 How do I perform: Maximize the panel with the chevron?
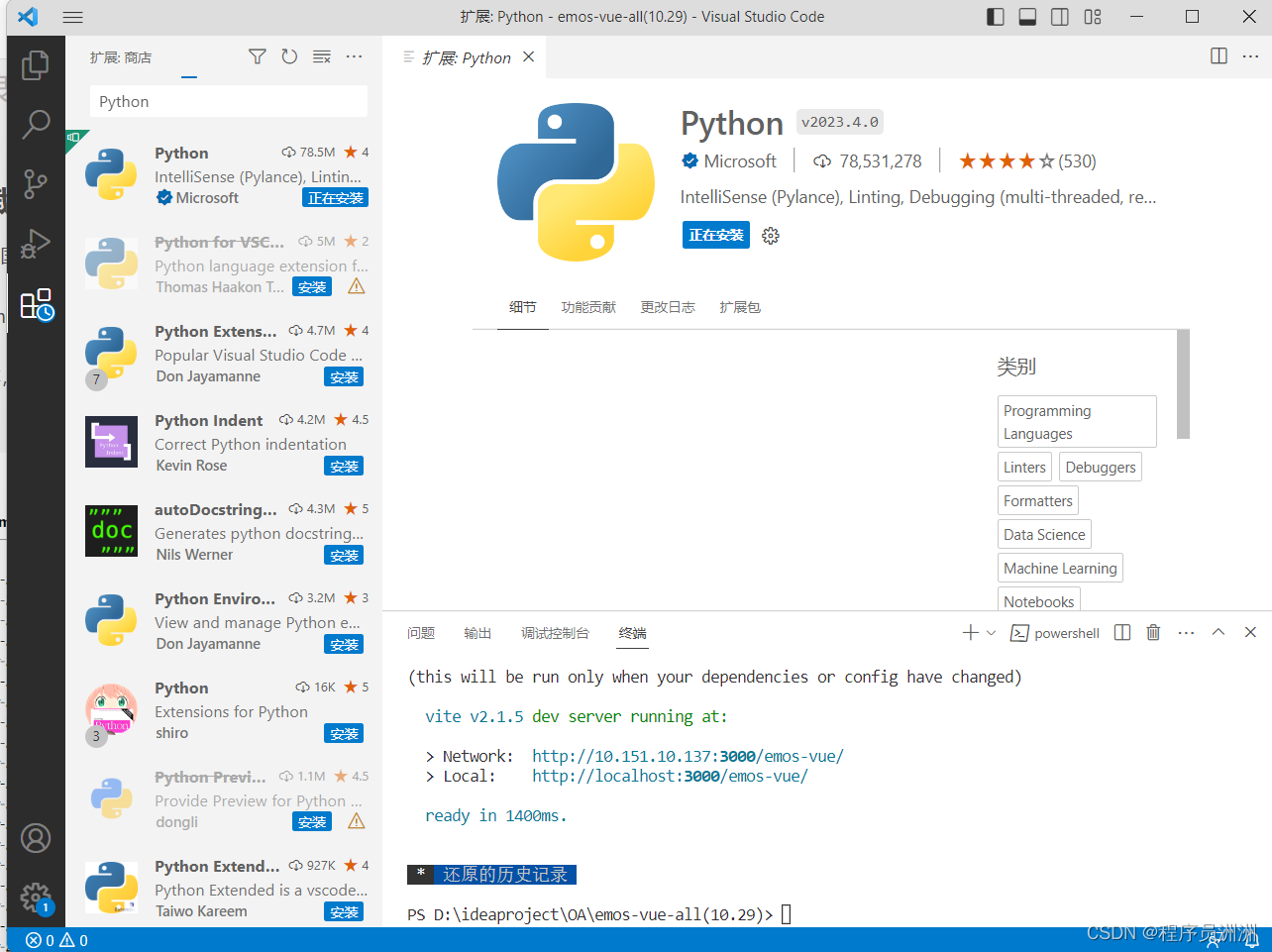1219,632
